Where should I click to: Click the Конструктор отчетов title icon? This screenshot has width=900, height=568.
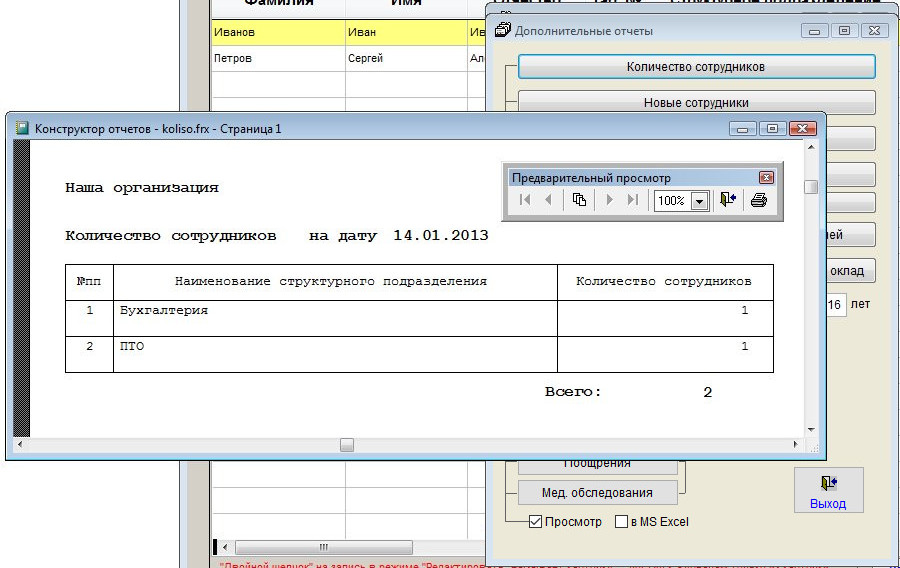(22, 129)
